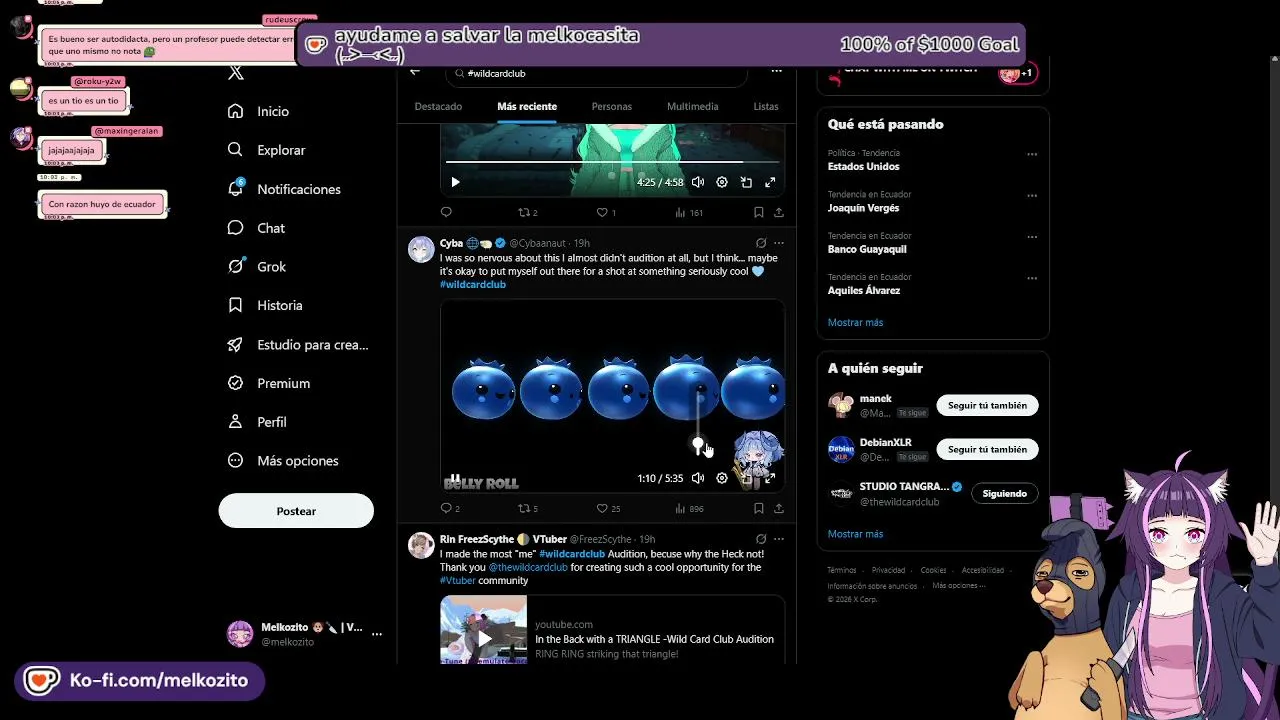Viewport: 1280px width, 720px height.
Task: Open the Melkozito account menu dots
Action: (x=377, y=634)
